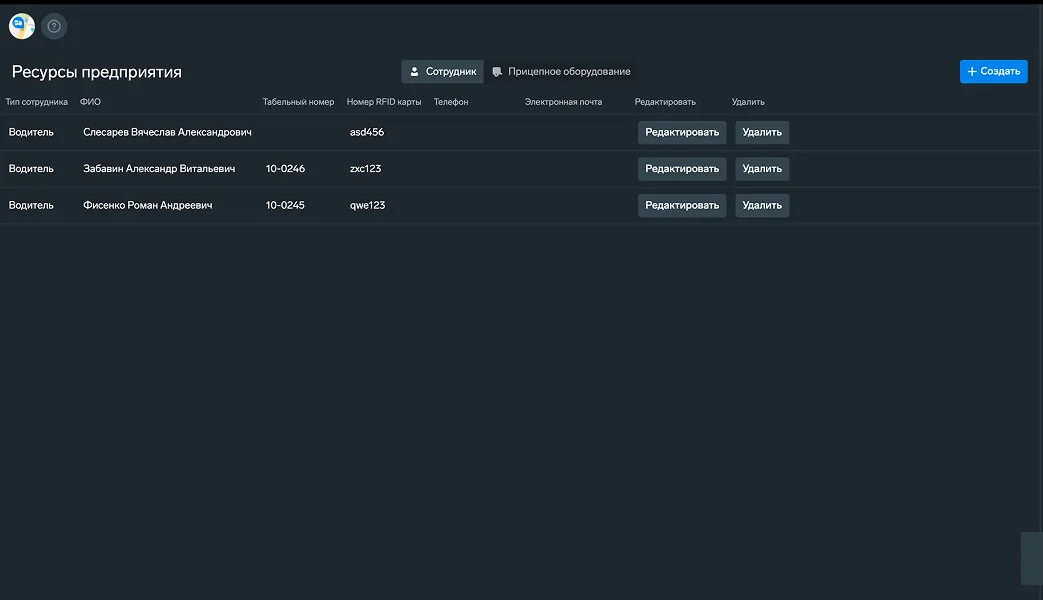Click the ФИО column header
Viewport: 1043px width, 600px height.
pyautogui.click(x=90, y=102)
